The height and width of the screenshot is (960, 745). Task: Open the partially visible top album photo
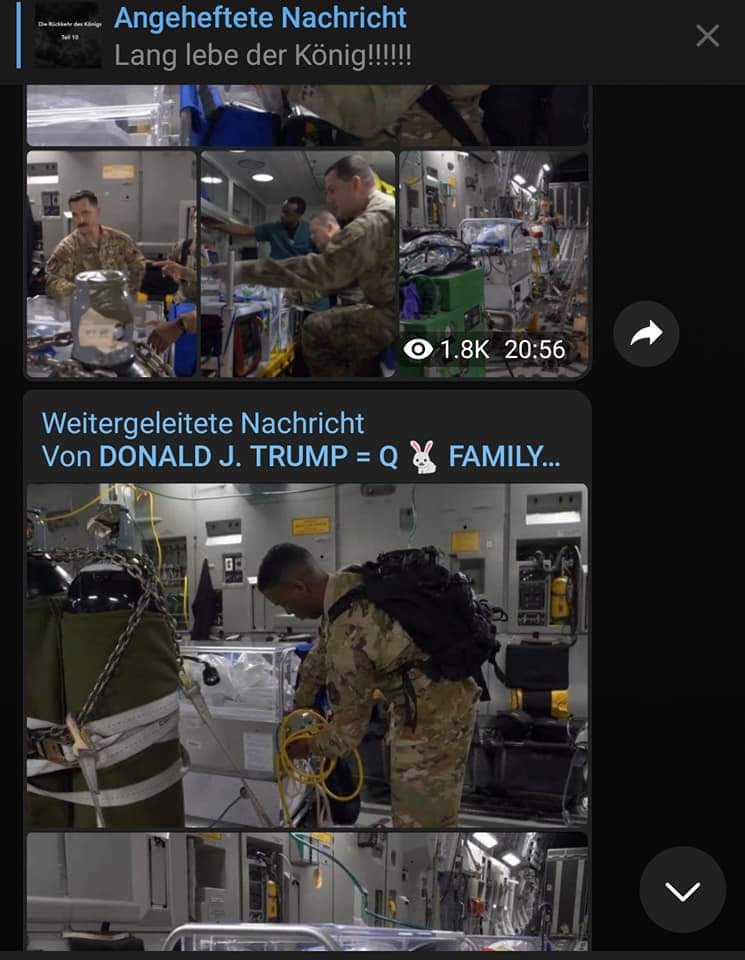[307, 115]
